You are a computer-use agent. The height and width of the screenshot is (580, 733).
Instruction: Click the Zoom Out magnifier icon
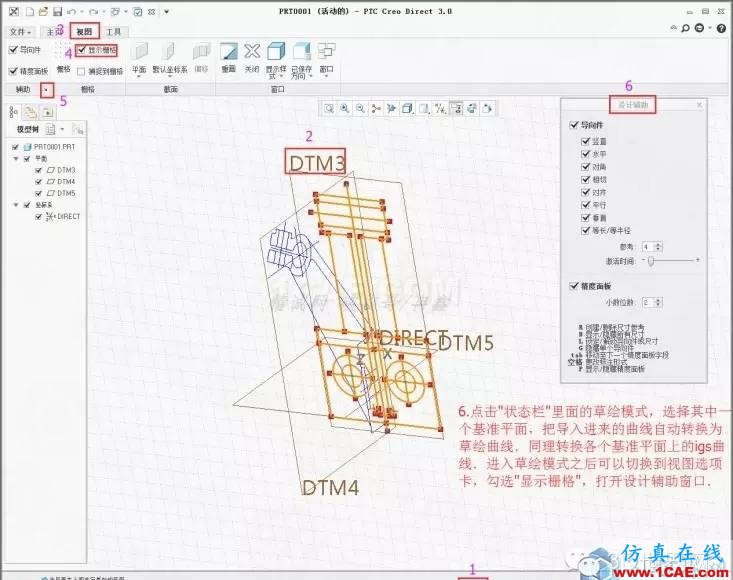[360, 108]
